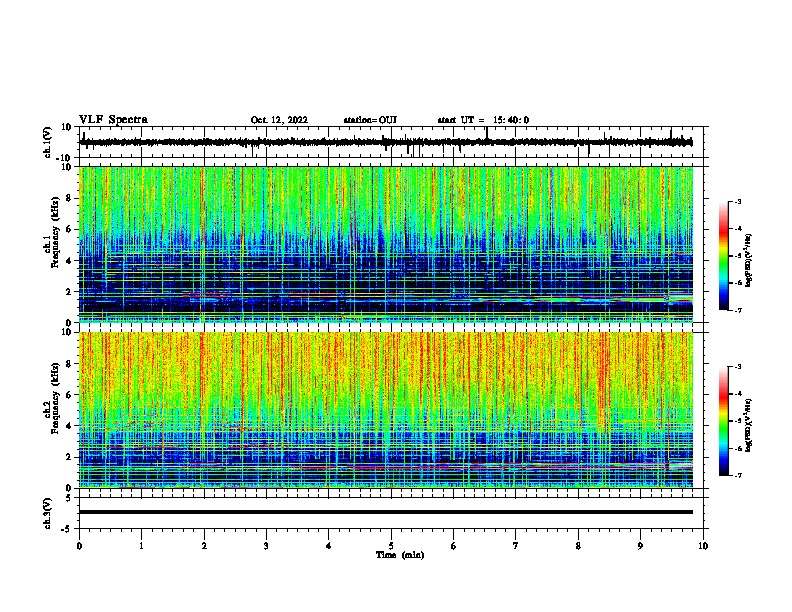Click the log(PSD) label beside ch.2 colorbar
Screen dimensions: 792x612
[x=749, y=425]
